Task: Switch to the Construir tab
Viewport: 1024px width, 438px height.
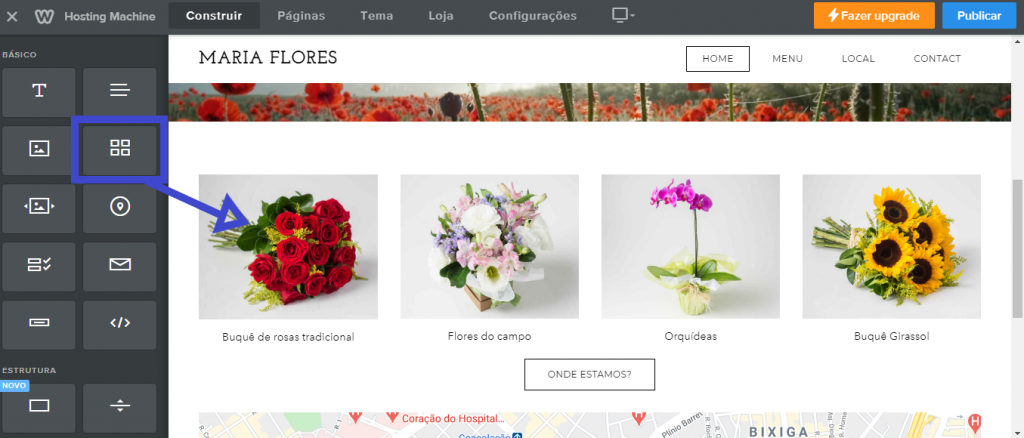Action: click(214, 16)
